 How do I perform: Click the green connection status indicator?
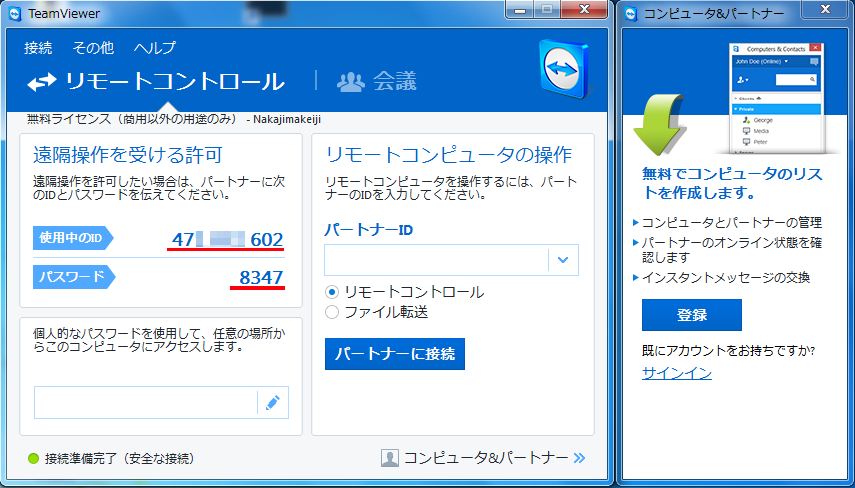[x=34, y=459]
